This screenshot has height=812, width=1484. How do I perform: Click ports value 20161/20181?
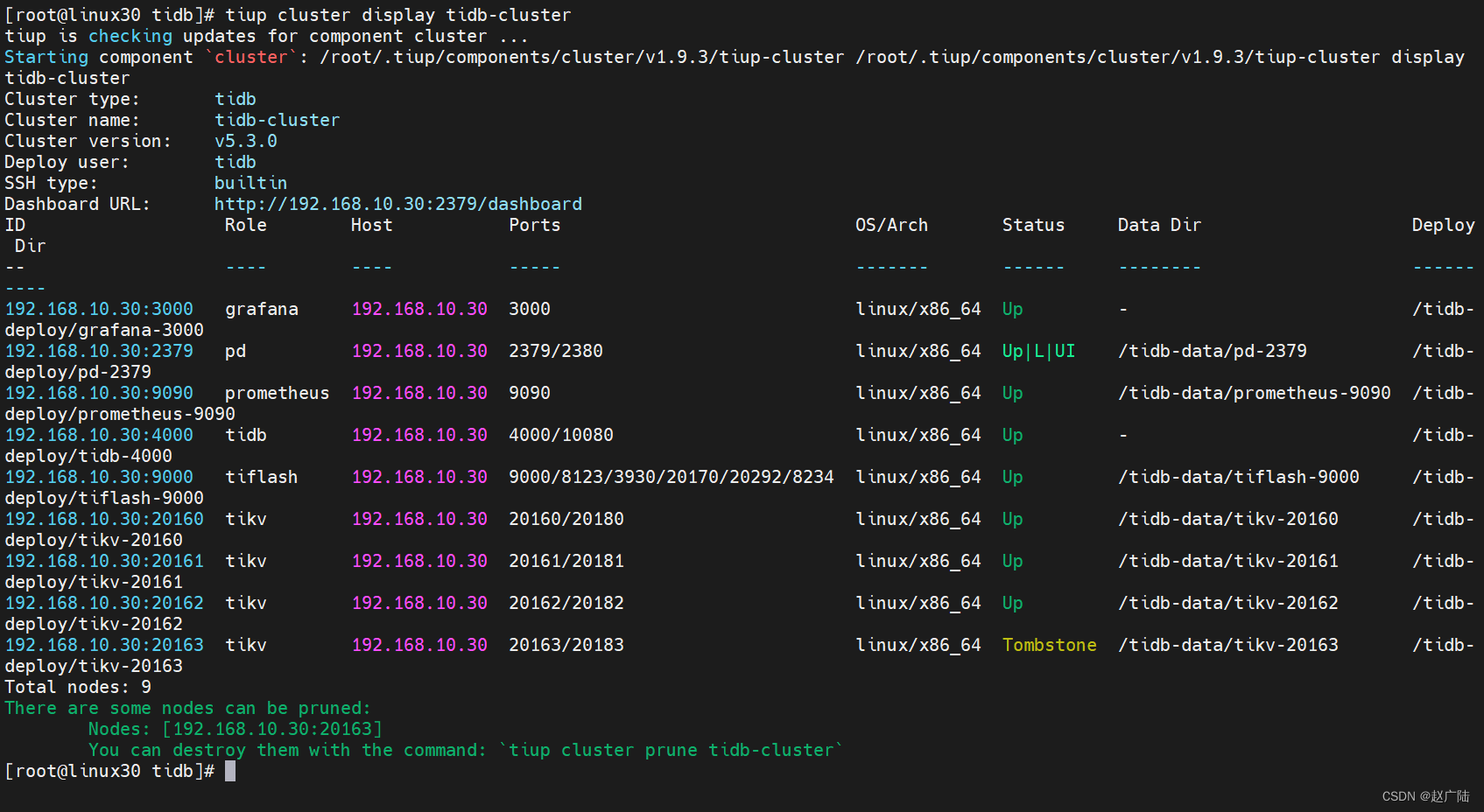tap(566, 561)
